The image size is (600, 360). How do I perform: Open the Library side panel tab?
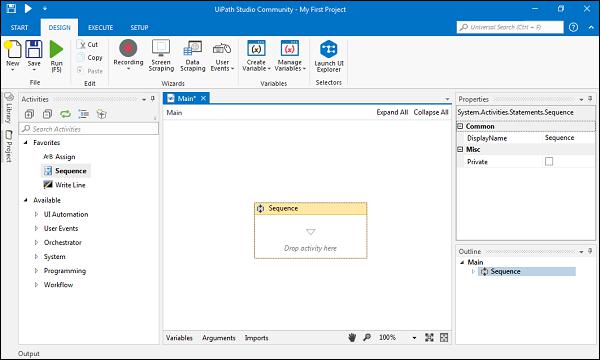9,108
